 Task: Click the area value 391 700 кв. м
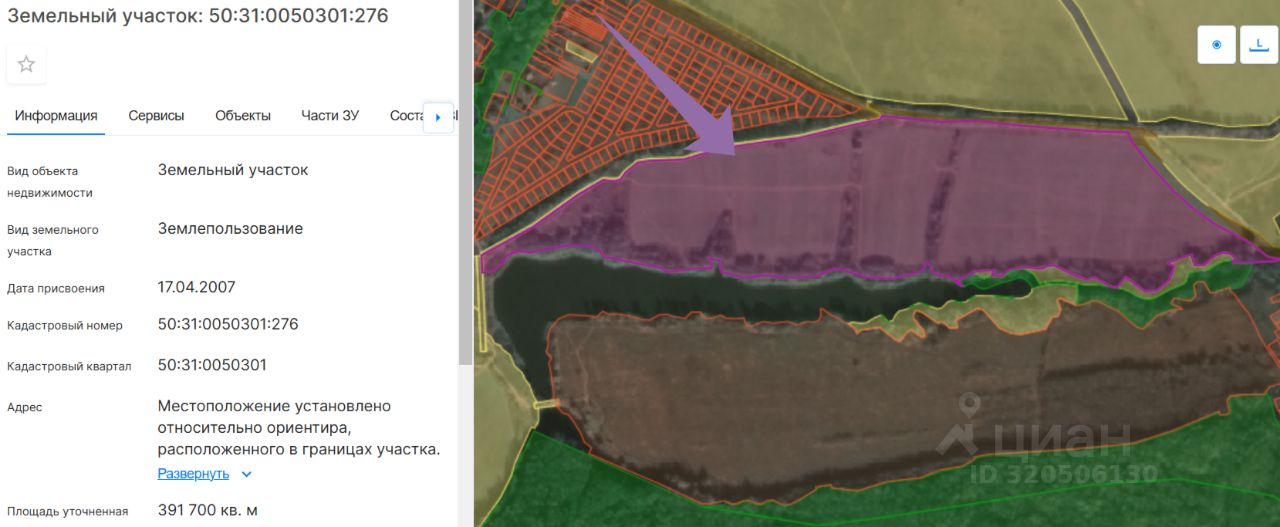(x=208, y=510)
